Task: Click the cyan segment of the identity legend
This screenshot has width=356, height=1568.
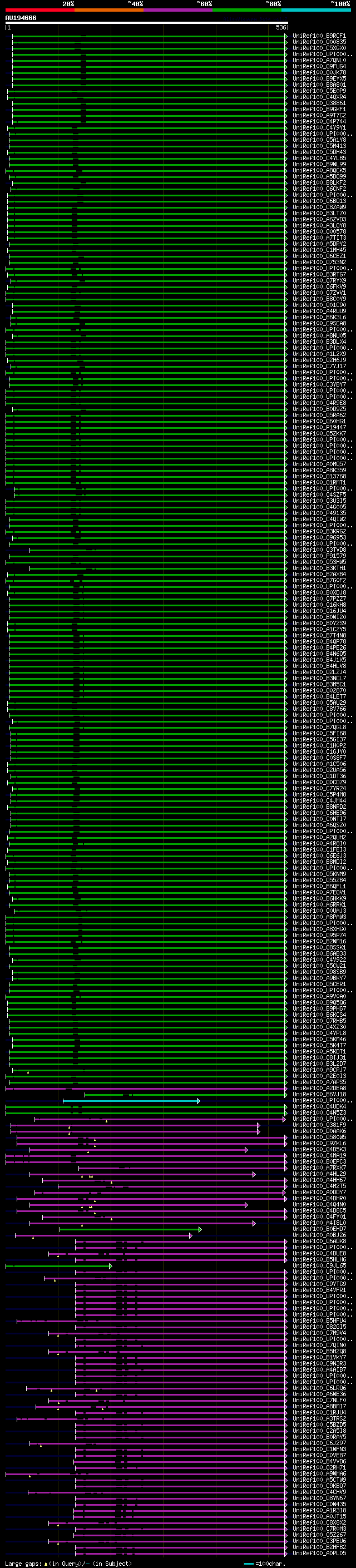Action: point(316,10)
